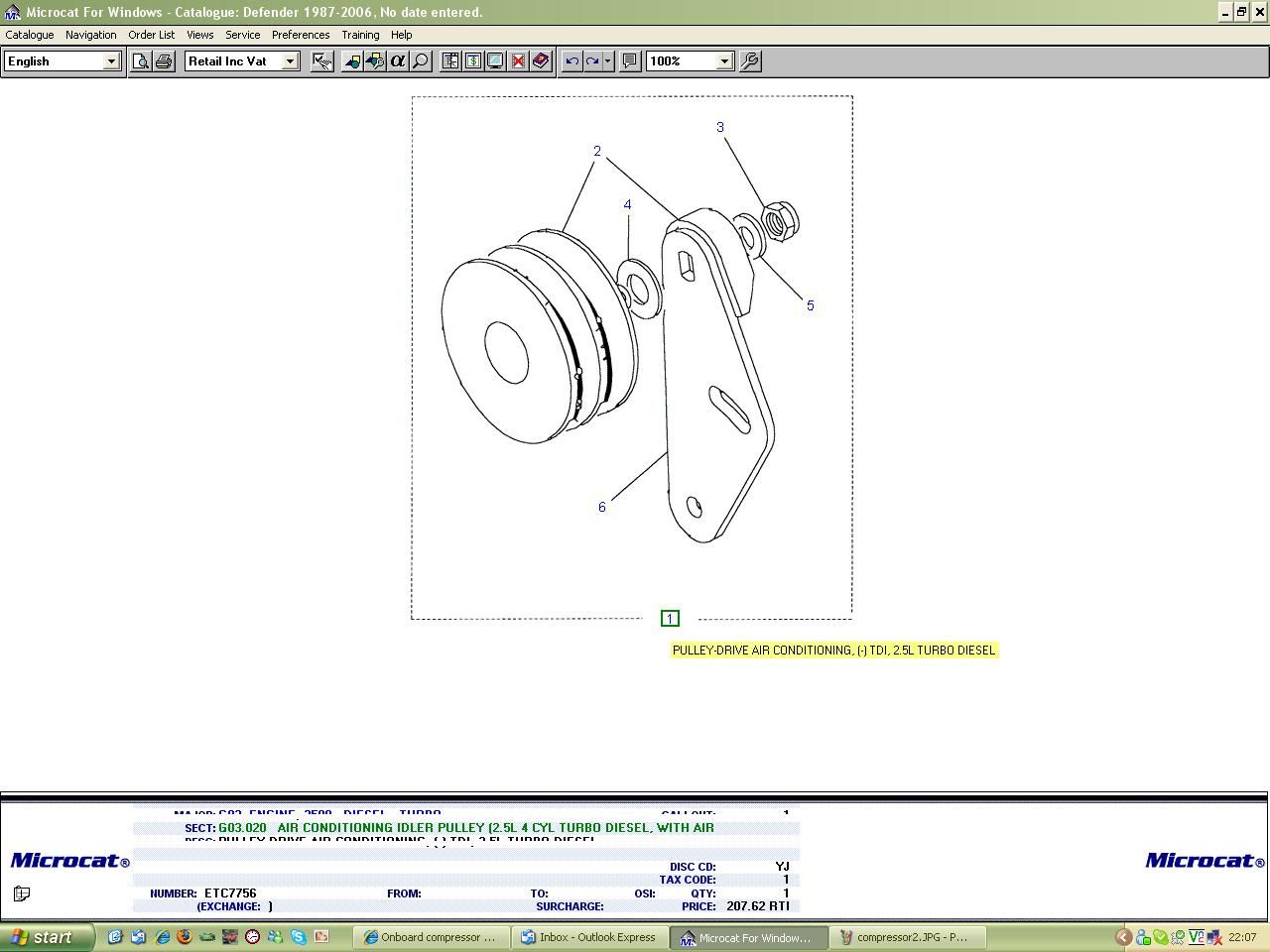Open the 100% zoom dropdown
This screenshot has height=952, width=1270.
[x=724, y=61]
